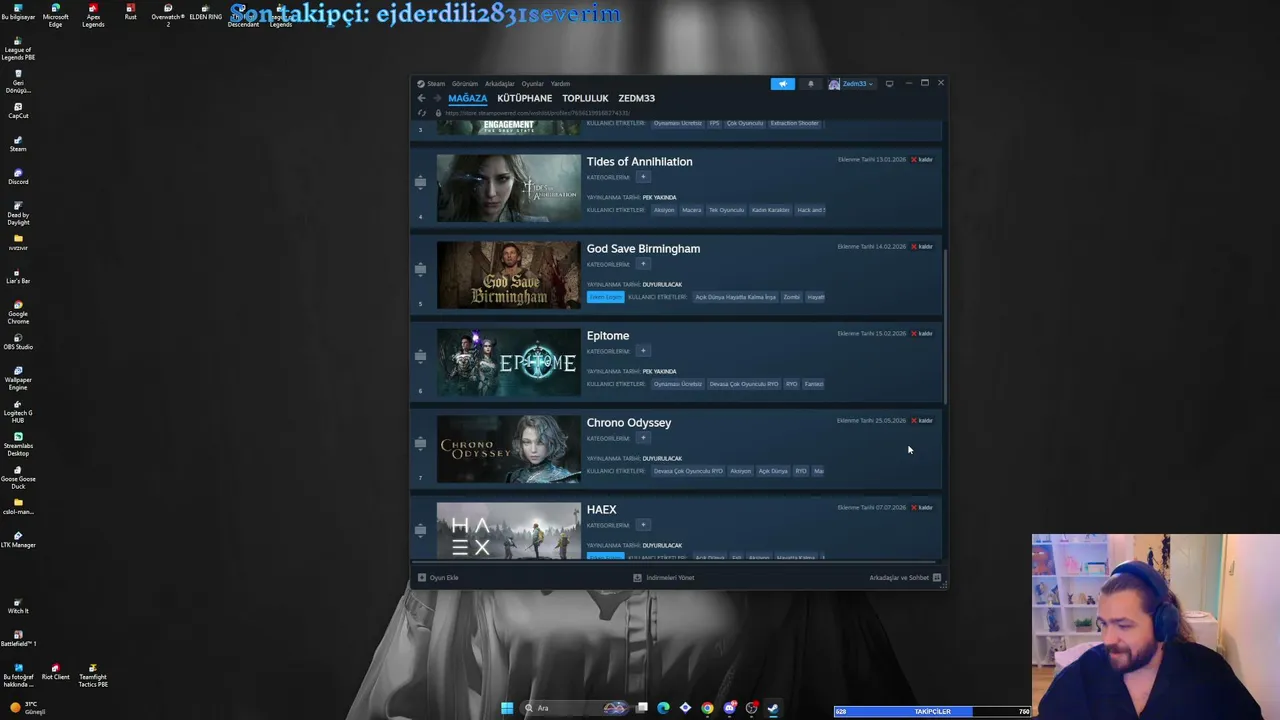Switch to the MAĞAZA tab
The image size is (1280, 720).
[x=467, y=98]
